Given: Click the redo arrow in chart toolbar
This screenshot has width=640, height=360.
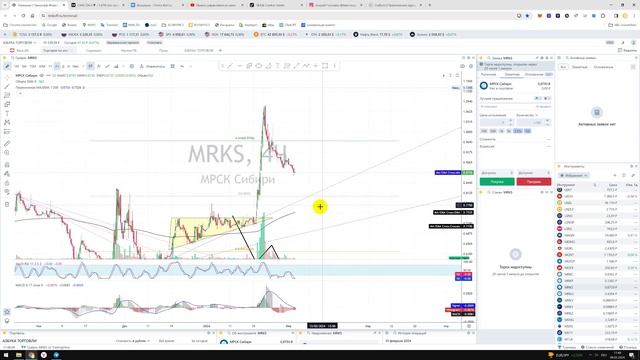Looking at the screenshot, I should tap(190, 66).
